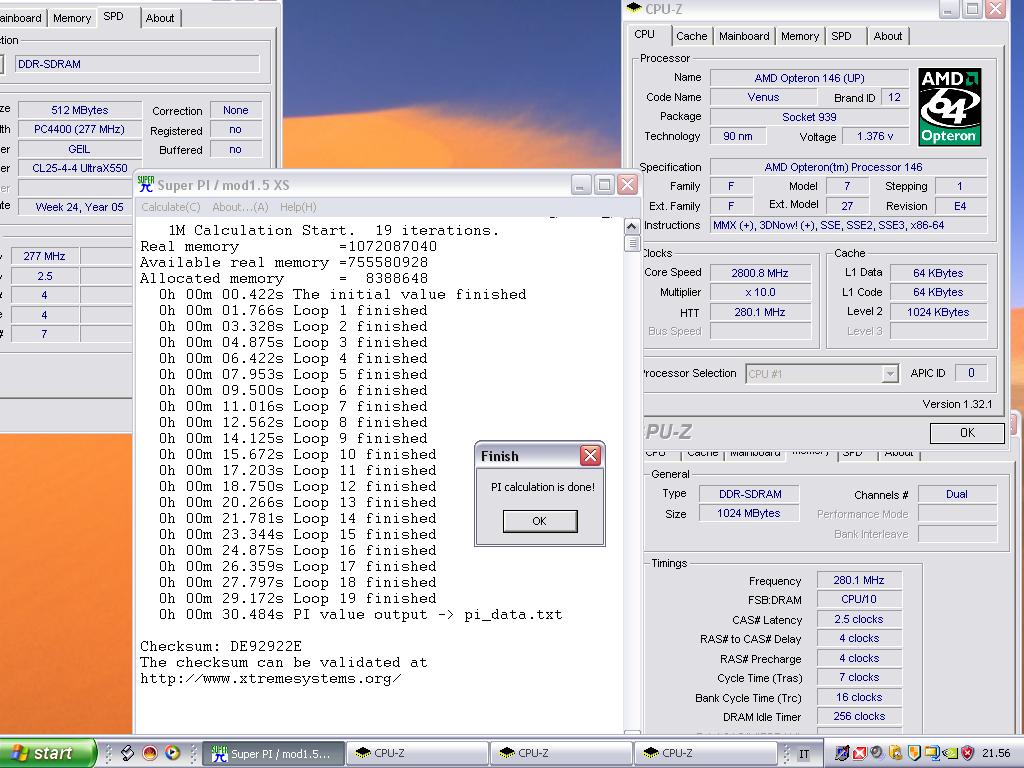Close the Finish dialog with the red X
The width and height of the screenshot is (1024, 768).
pyautogui.click(x=590, y=455)
